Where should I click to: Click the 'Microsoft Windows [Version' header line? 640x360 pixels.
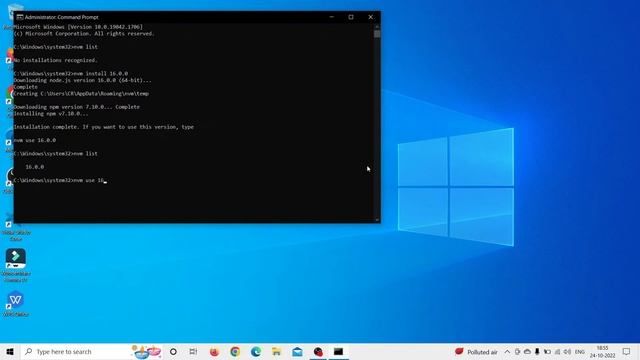pyautogui.click(x=78, y=27)
